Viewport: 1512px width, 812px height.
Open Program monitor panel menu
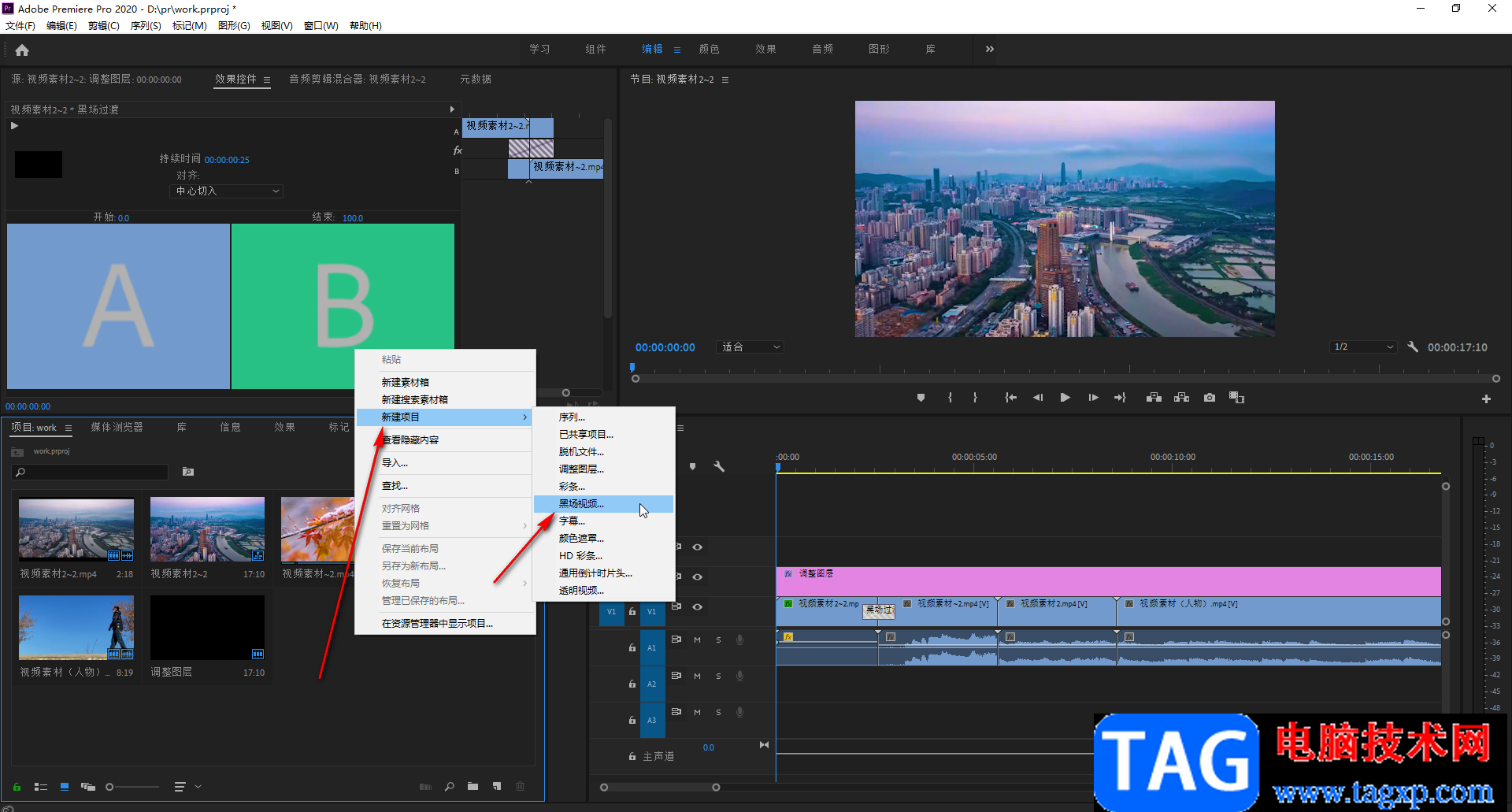coord(725,80)
